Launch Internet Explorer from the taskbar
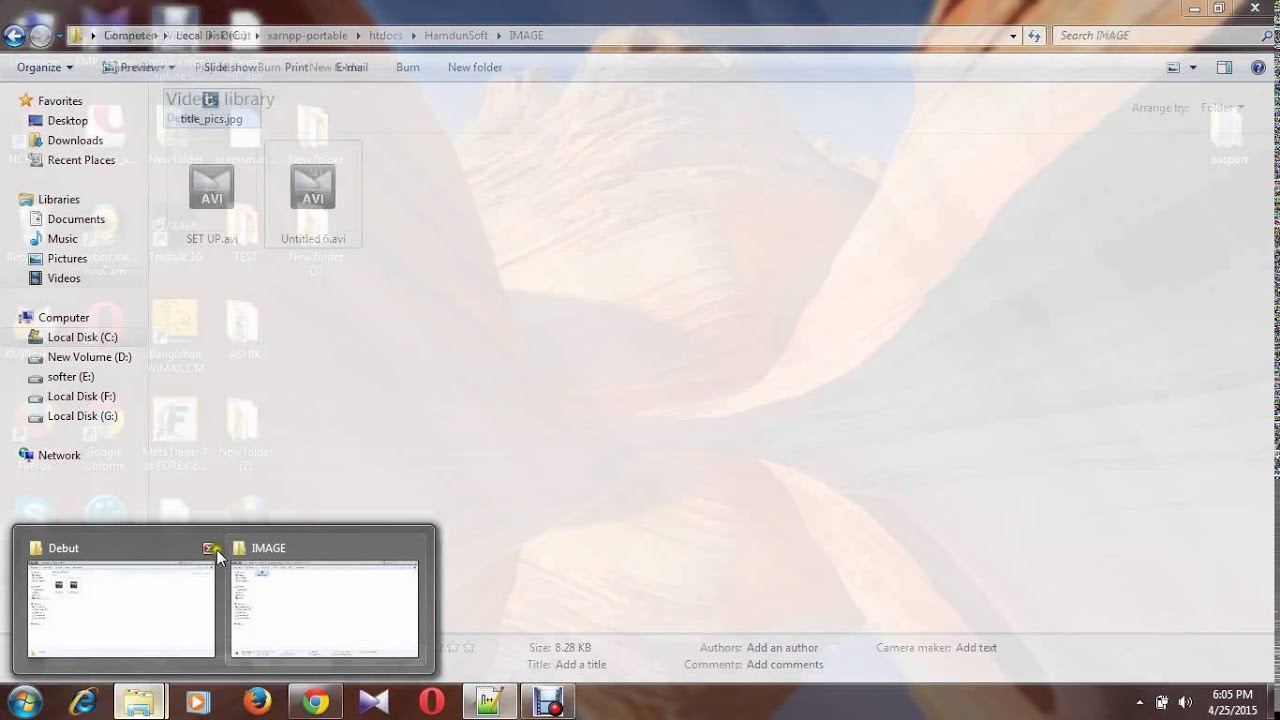Image resolution: width=1280 pixels, height=720 pixels. (x=82, y=702)
